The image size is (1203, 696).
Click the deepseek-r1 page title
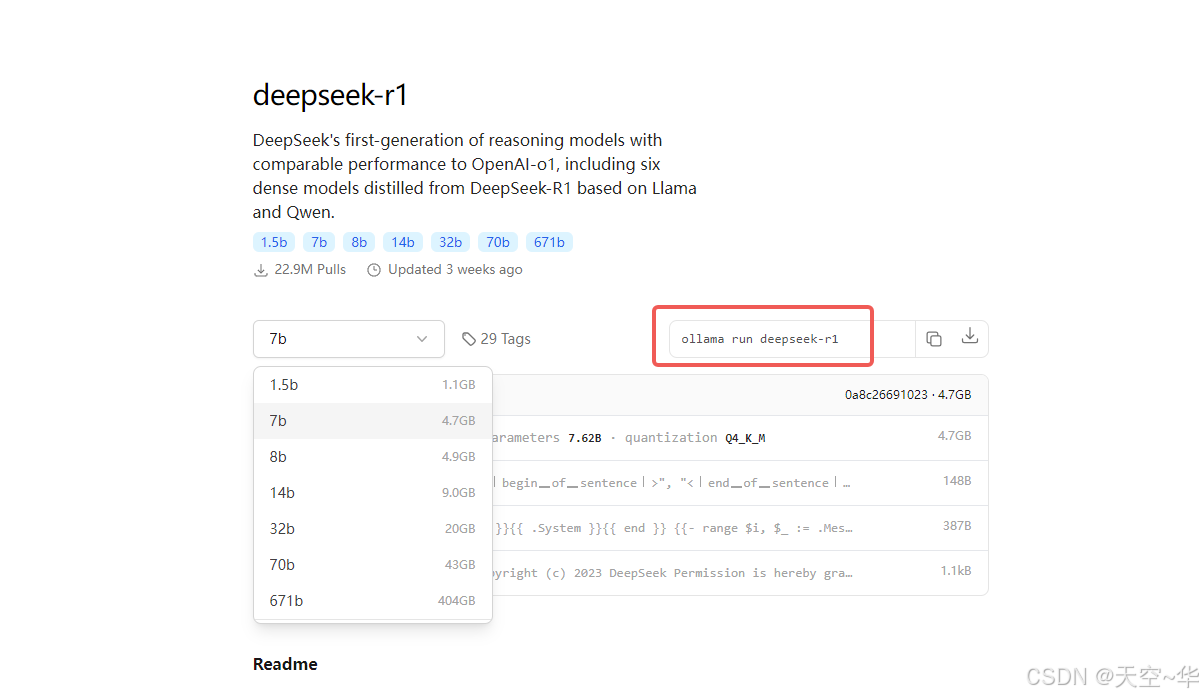[330, 95]
